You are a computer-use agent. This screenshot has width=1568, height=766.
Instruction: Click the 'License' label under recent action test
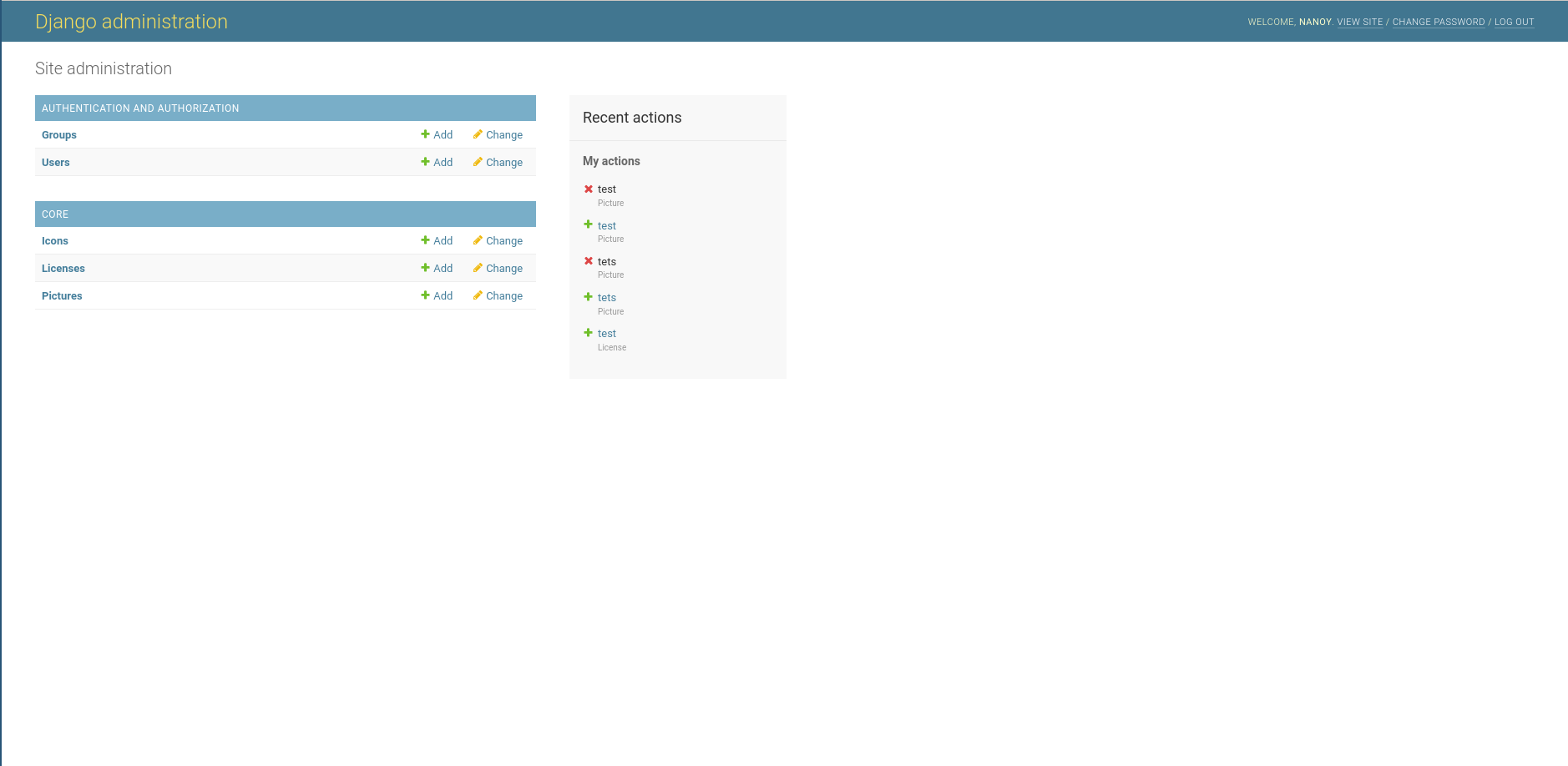coord(612,347)
